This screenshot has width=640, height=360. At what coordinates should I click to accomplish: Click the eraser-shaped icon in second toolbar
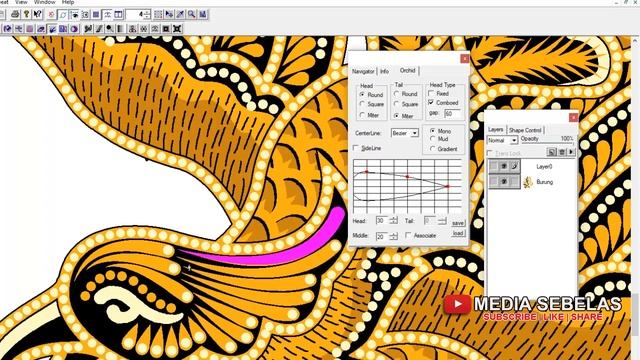[41, 29]
